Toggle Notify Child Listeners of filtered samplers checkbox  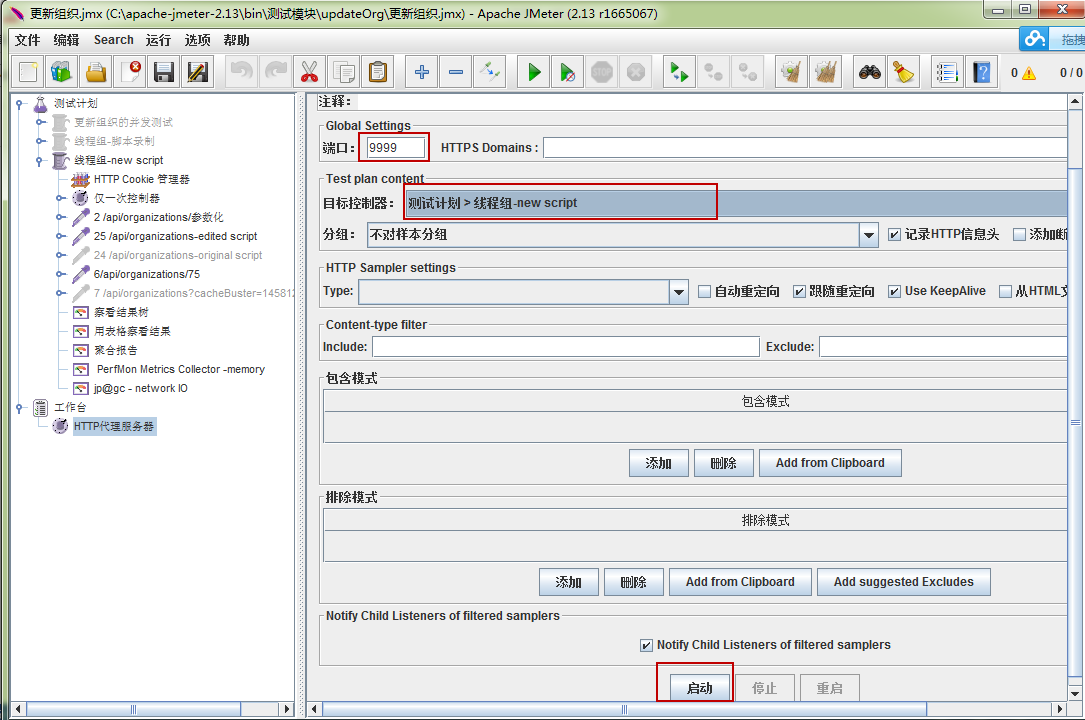[646, 645]
